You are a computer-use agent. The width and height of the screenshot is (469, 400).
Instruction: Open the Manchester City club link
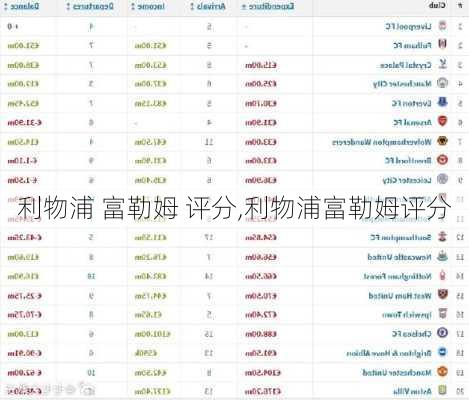402,84
